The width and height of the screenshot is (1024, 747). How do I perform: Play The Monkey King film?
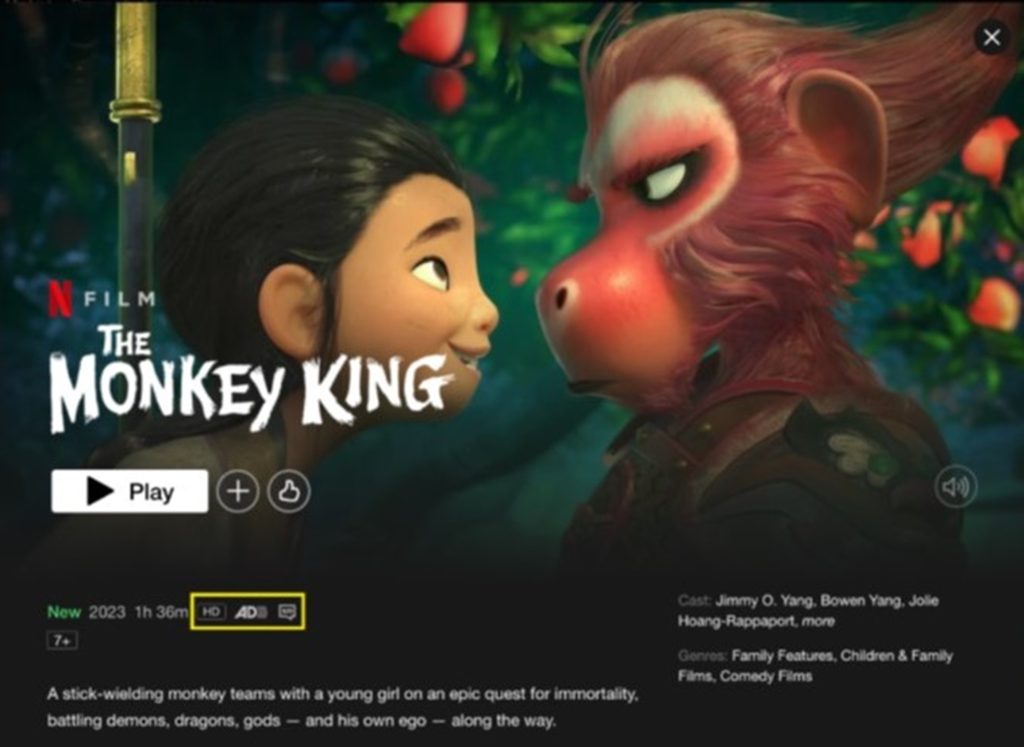click(130, 491)
